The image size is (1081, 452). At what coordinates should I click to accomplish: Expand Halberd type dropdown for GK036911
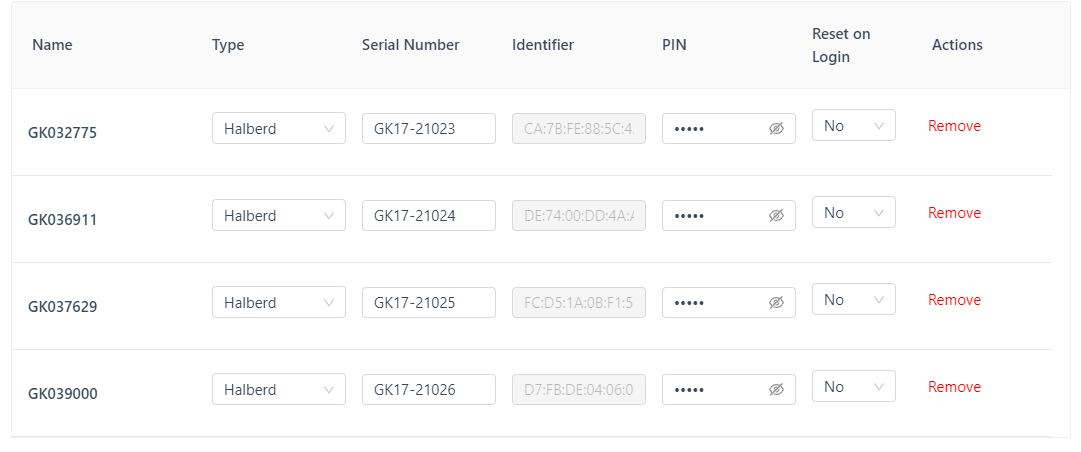click(x=278, y=216)
